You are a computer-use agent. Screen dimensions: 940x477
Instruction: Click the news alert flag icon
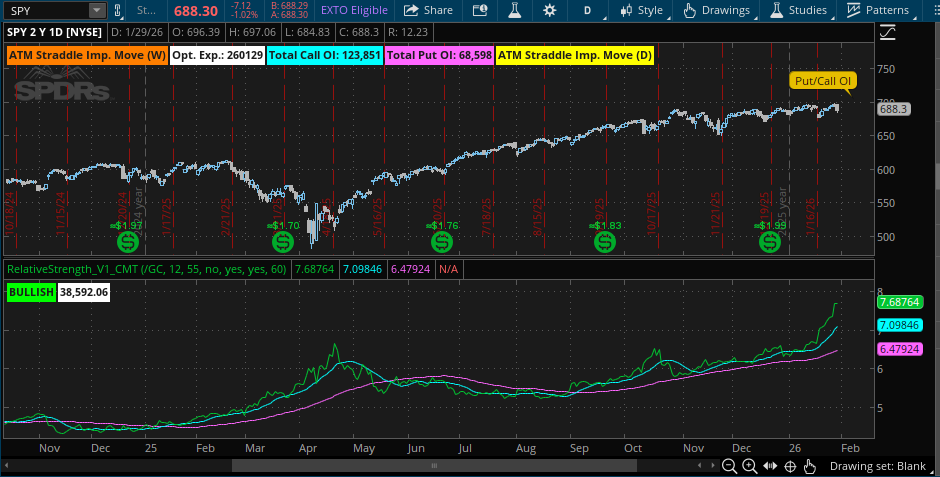[480, 10]
